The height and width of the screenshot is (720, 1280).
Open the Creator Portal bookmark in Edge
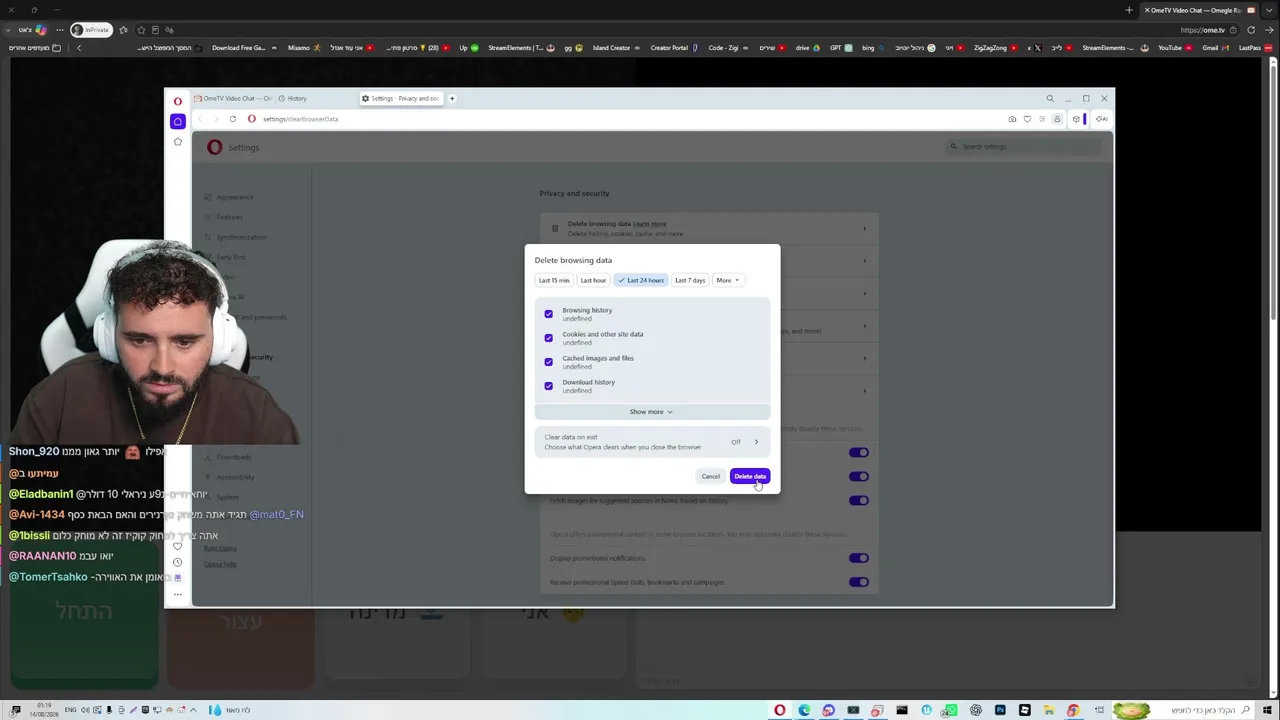[x=674, y=48]
